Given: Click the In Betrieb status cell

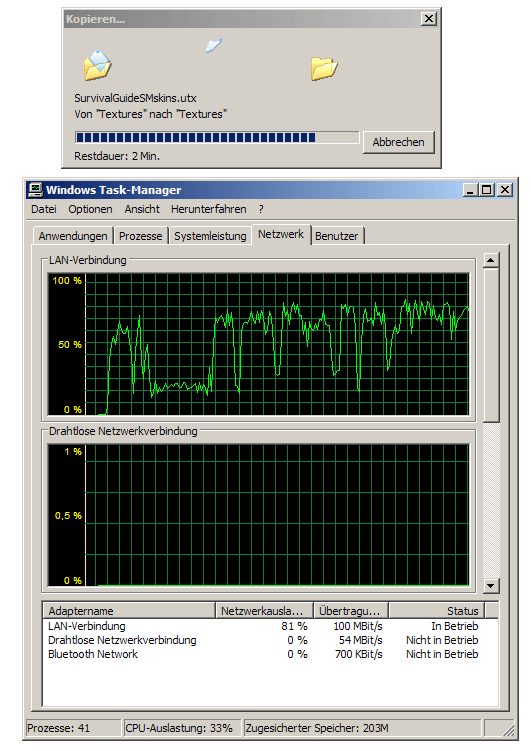Looking at the screenshot, I should [454, 626].
